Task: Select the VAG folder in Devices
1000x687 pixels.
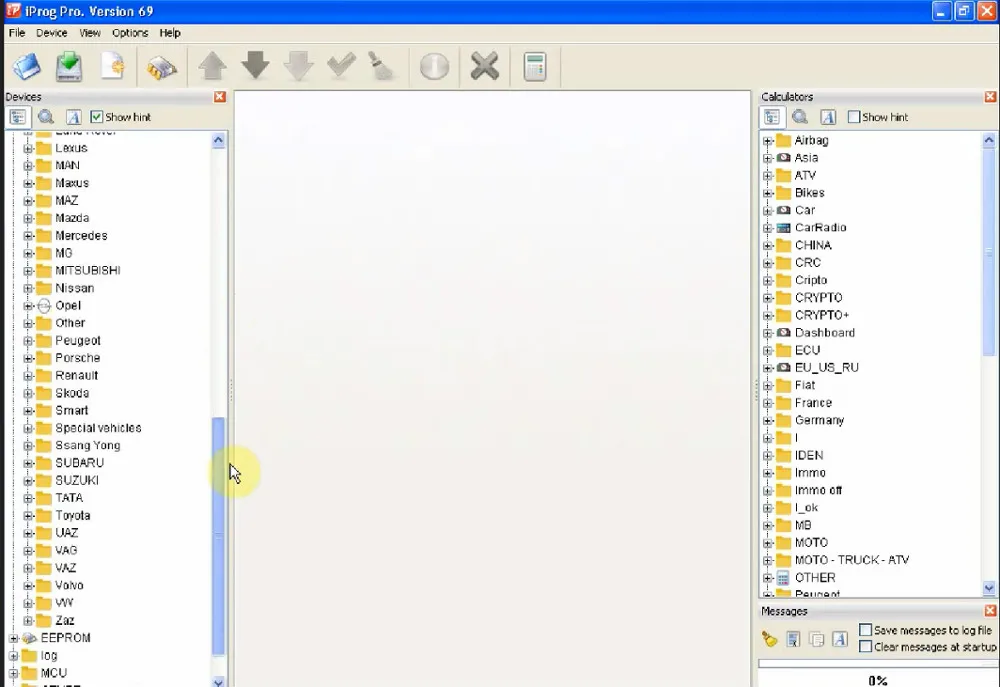Action: point(66,550)
